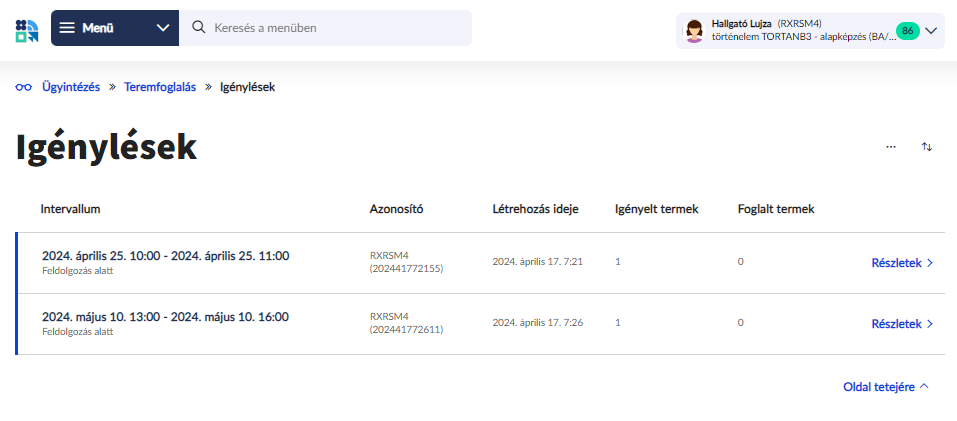The height and width of the screenshot is (421, 957).
Task: Click Oldal tetejére link
Action: (886, 386)
